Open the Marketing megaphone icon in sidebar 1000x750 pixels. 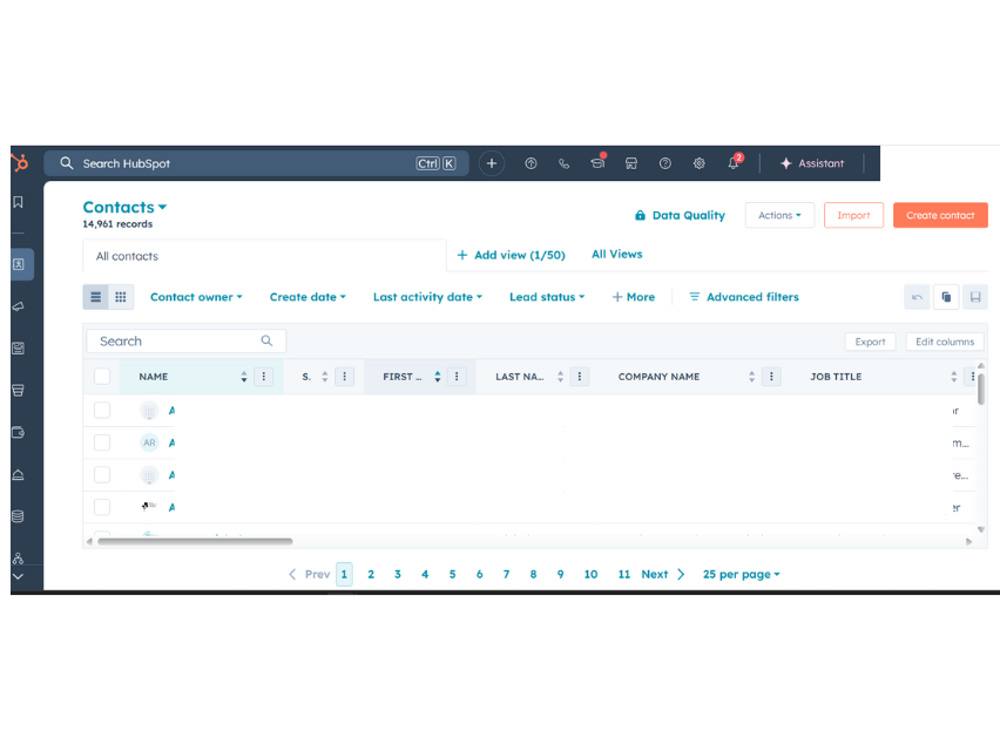[18, 307]
